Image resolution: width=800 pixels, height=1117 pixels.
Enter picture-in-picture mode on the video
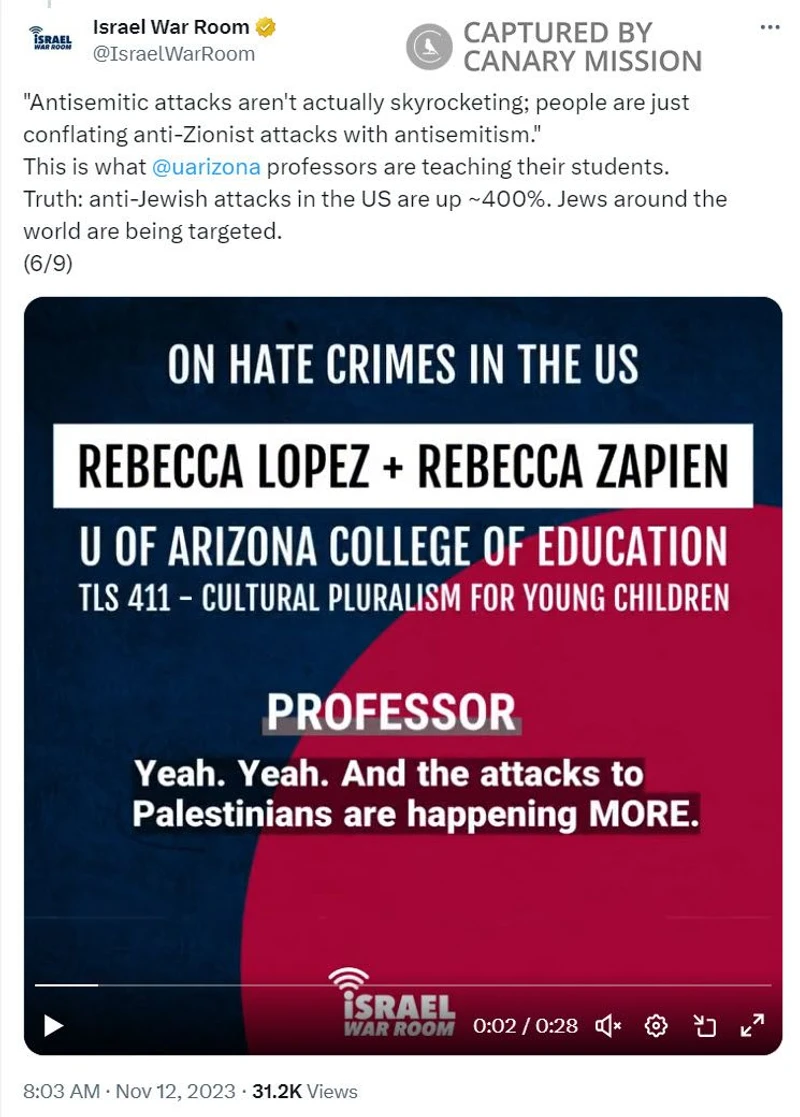point(705,1026)
